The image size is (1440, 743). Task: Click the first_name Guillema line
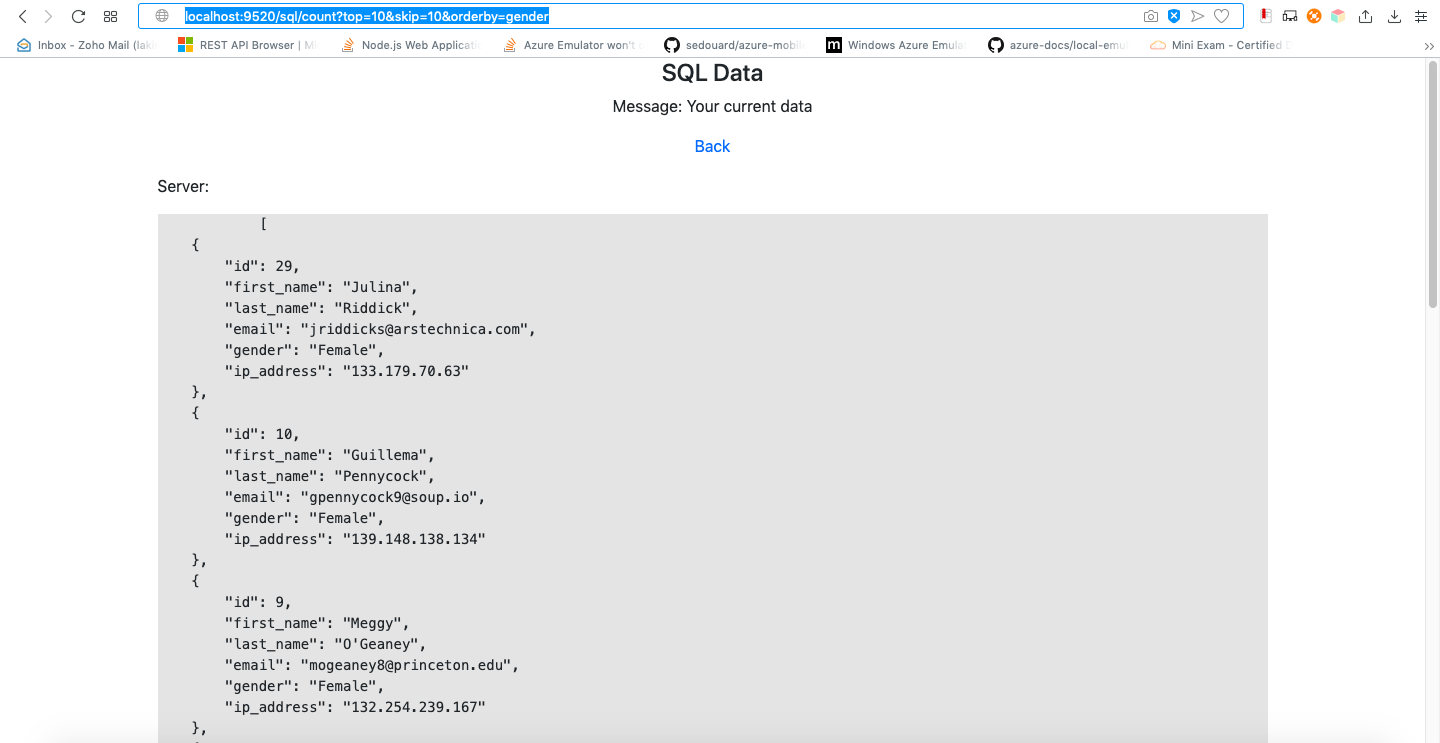[329, 455]
